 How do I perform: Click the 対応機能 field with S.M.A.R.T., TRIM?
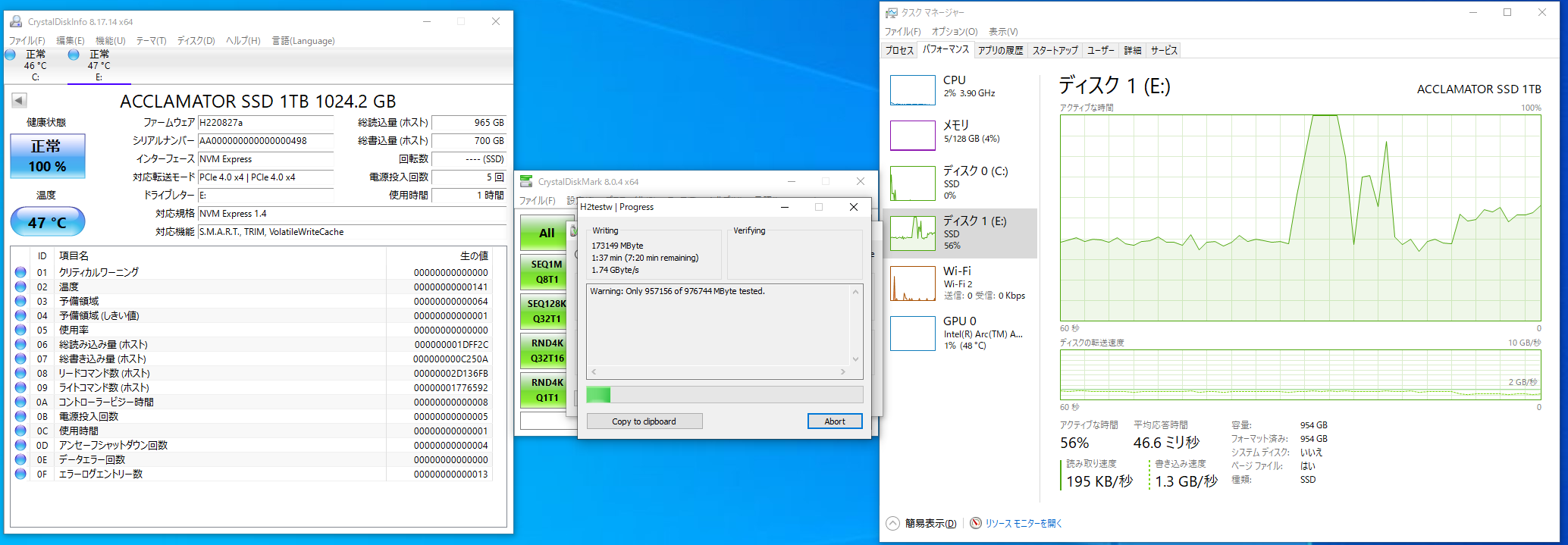[x=352, y=232]
